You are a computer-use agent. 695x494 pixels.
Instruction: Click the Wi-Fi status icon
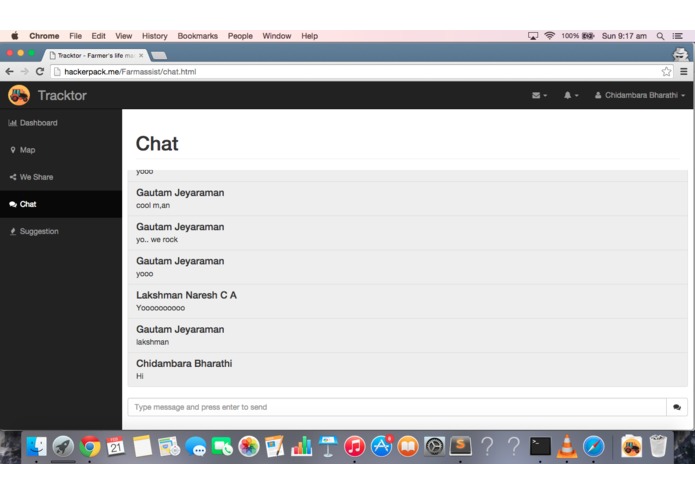(550, 36)
